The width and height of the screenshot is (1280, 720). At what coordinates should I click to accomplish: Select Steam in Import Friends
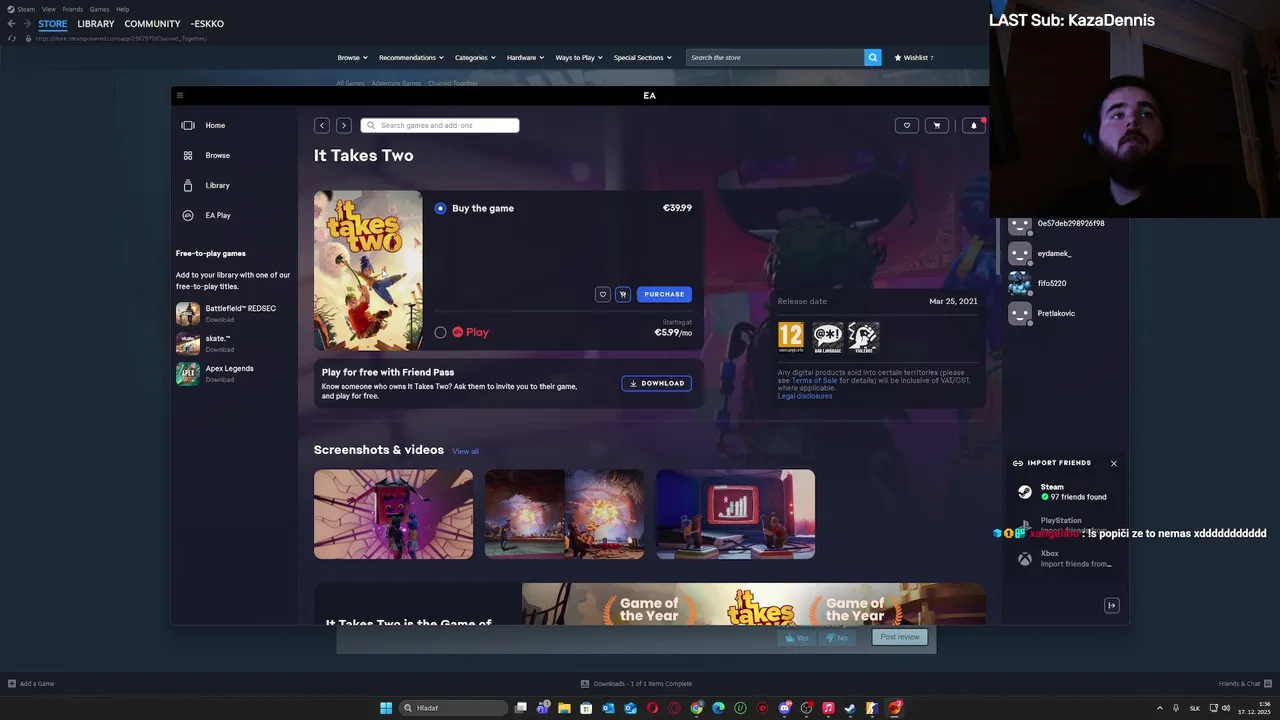click(x=1065, y=492)
